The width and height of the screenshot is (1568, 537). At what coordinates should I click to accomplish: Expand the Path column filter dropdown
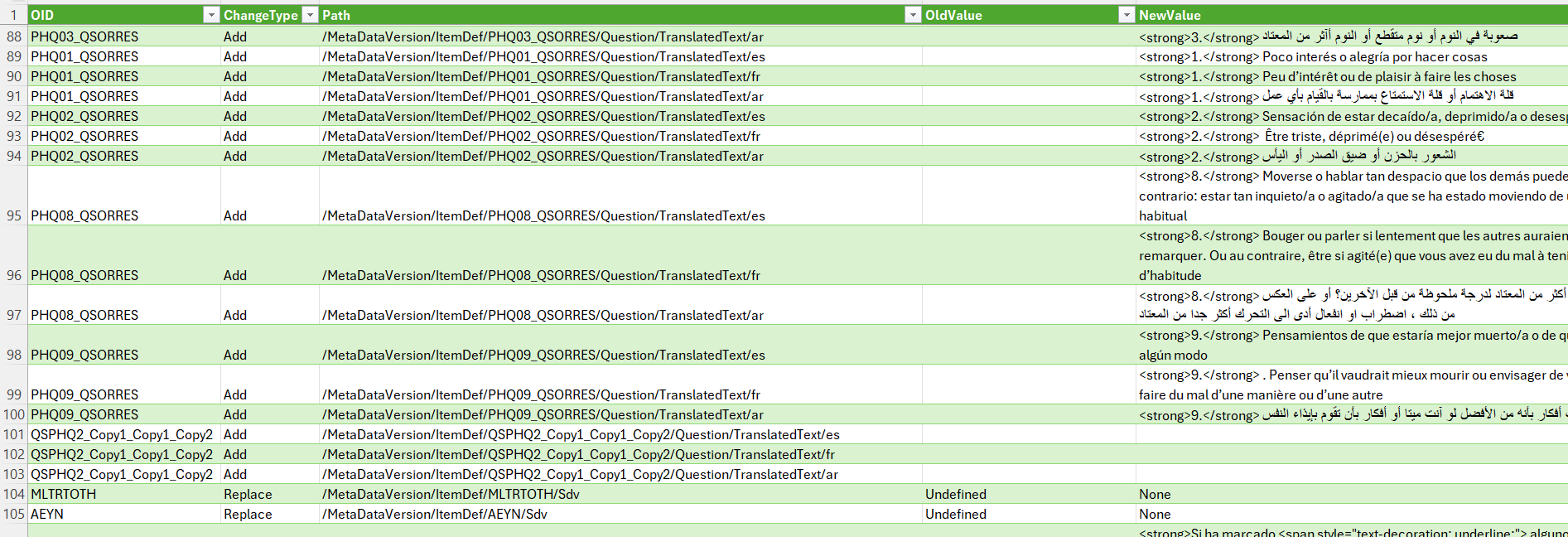point(912,15)
